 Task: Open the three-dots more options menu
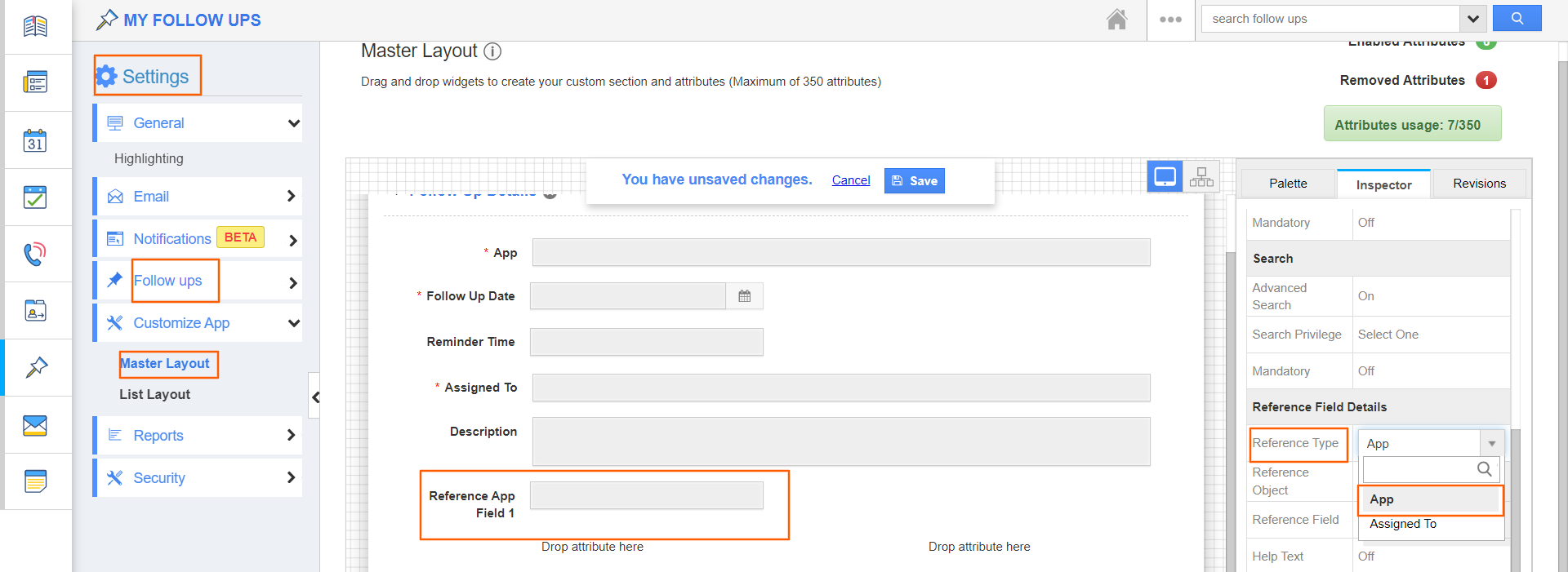[x=1169, y=20]
